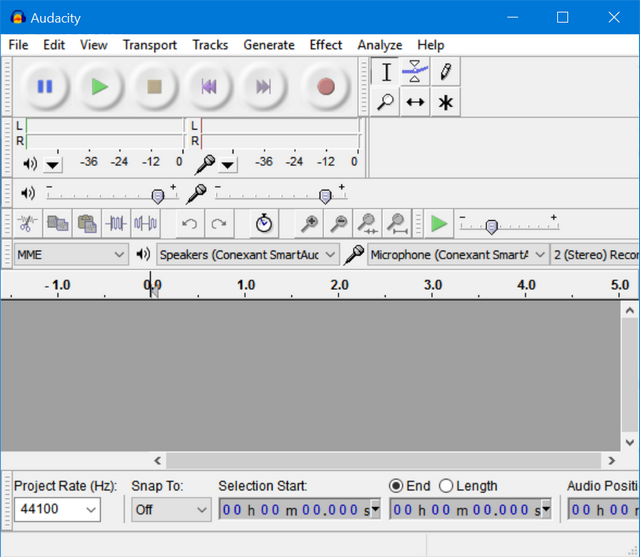Open the Analyze menu
The width and height of the screenshot is (640, 557).
(380, 45)
